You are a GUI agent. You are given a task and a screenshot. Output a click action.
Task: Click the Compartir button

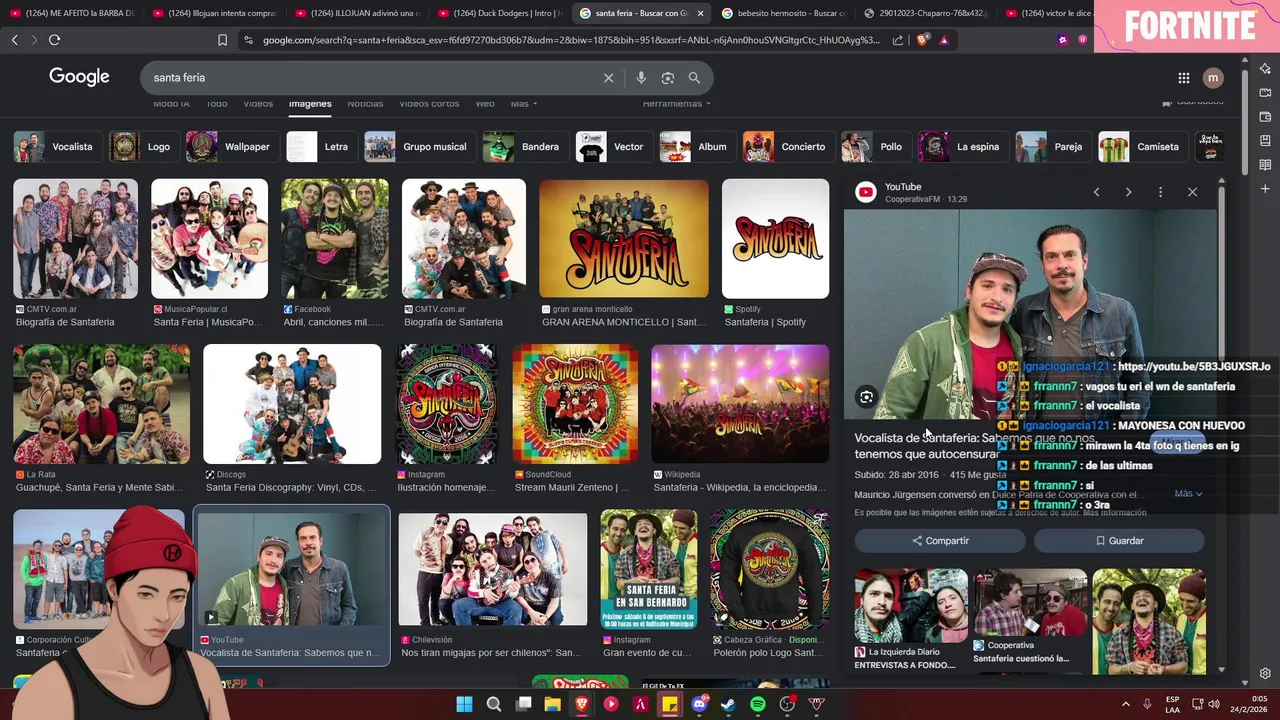point(940,541)
